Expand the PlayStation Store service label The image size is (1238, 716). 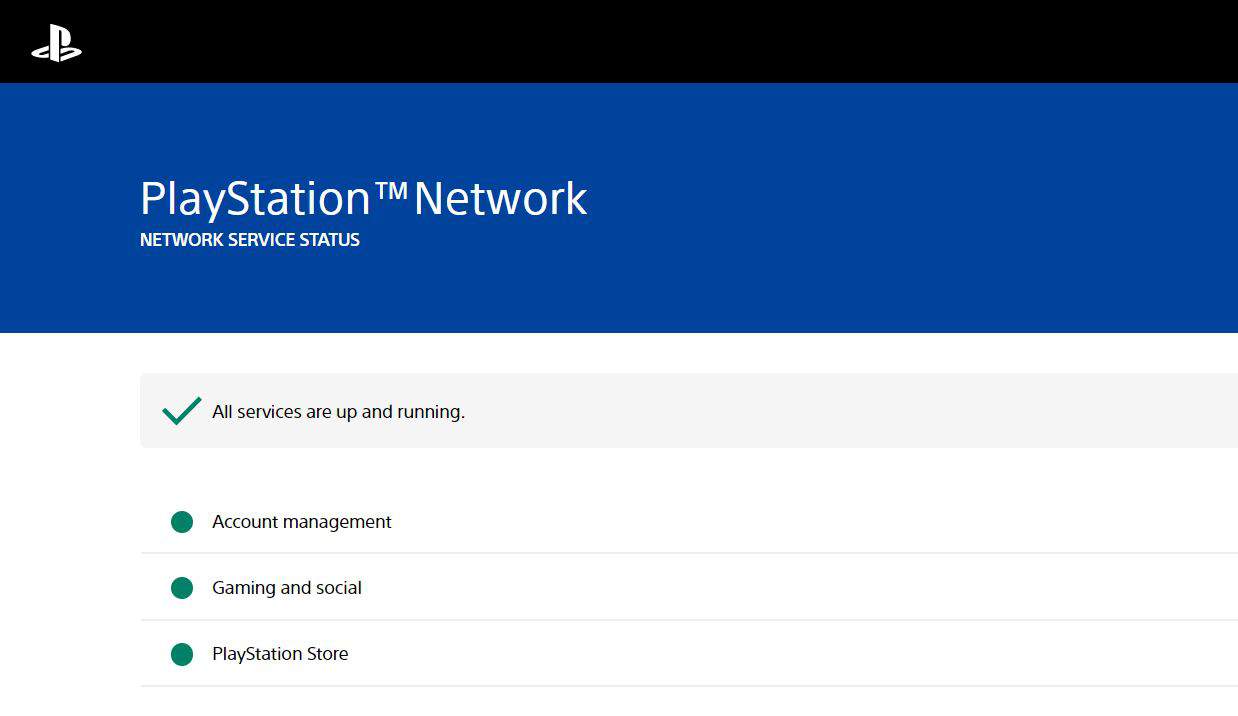pos(280,654)
